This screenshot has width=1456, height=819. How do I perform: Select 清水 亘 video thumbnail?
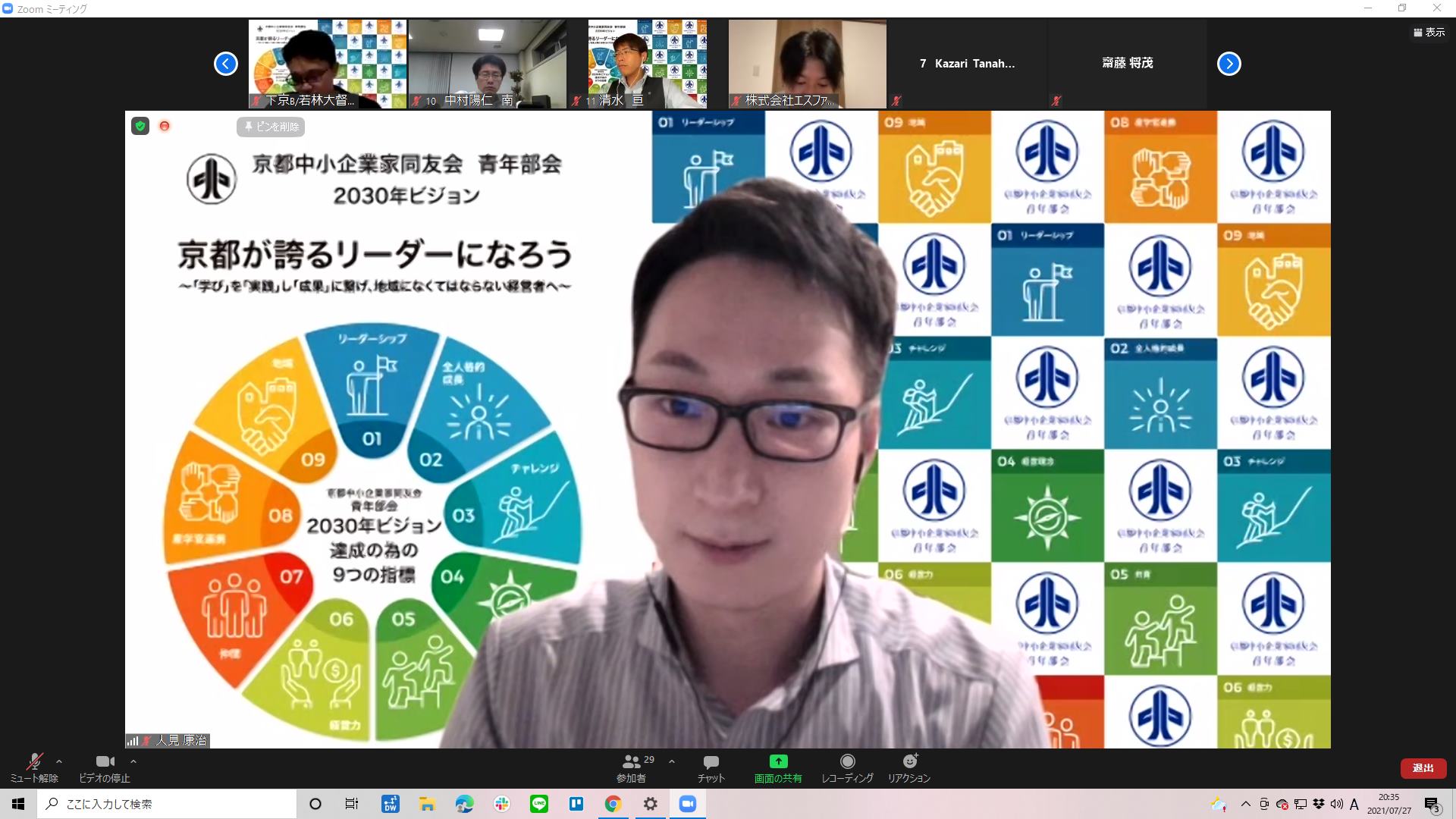[x=648, y=64]
